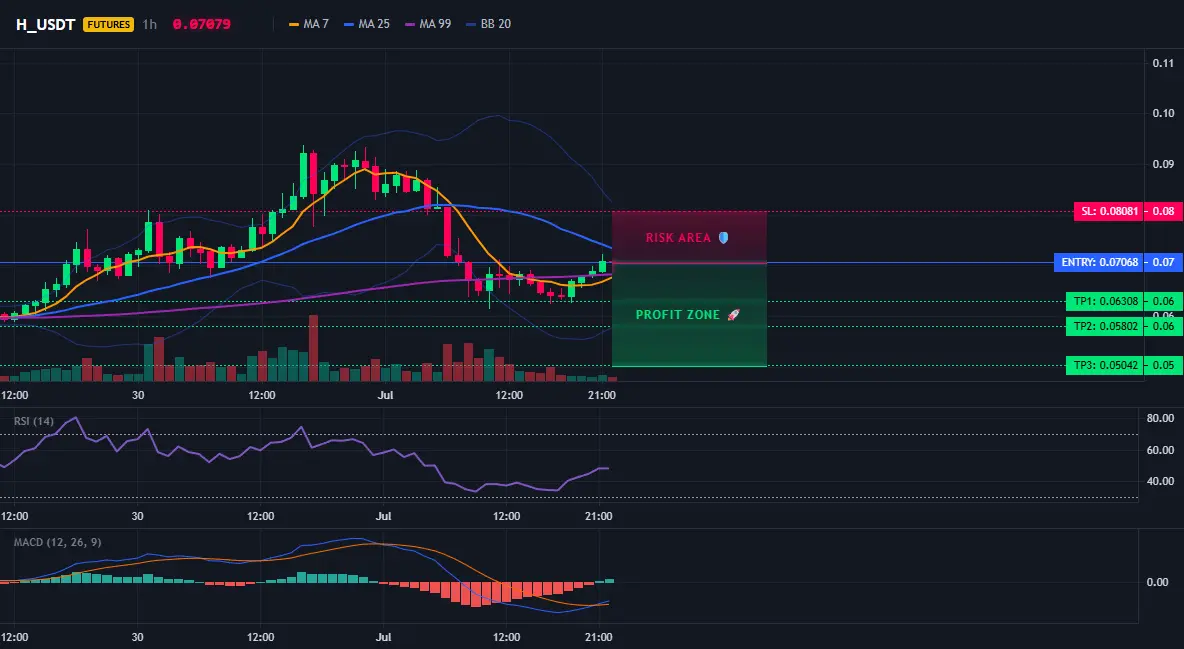
Task: Click the 30 date label under MACD panel
Action: [137, 637]
